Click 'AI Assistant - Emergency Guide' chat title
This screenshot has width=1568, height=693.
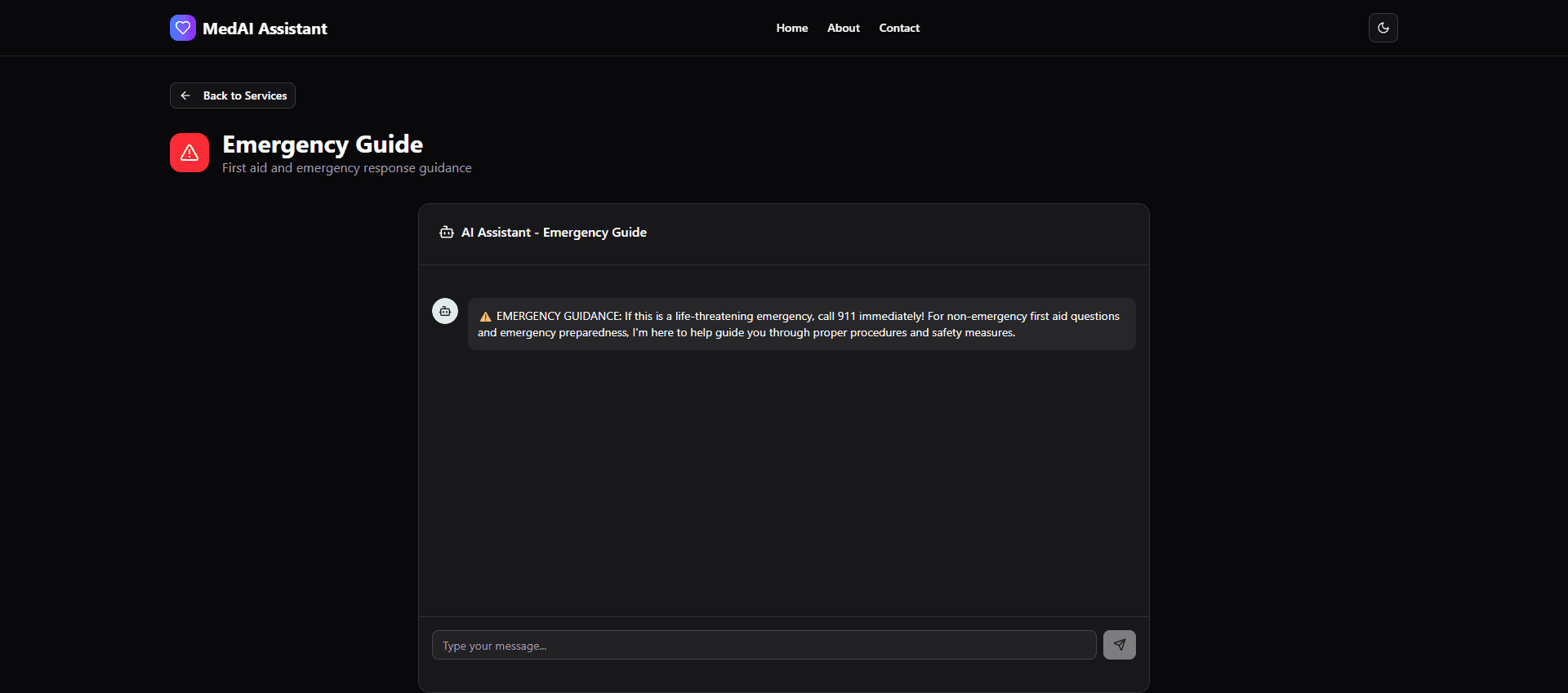pyautogui.click(x=554, y=233)
